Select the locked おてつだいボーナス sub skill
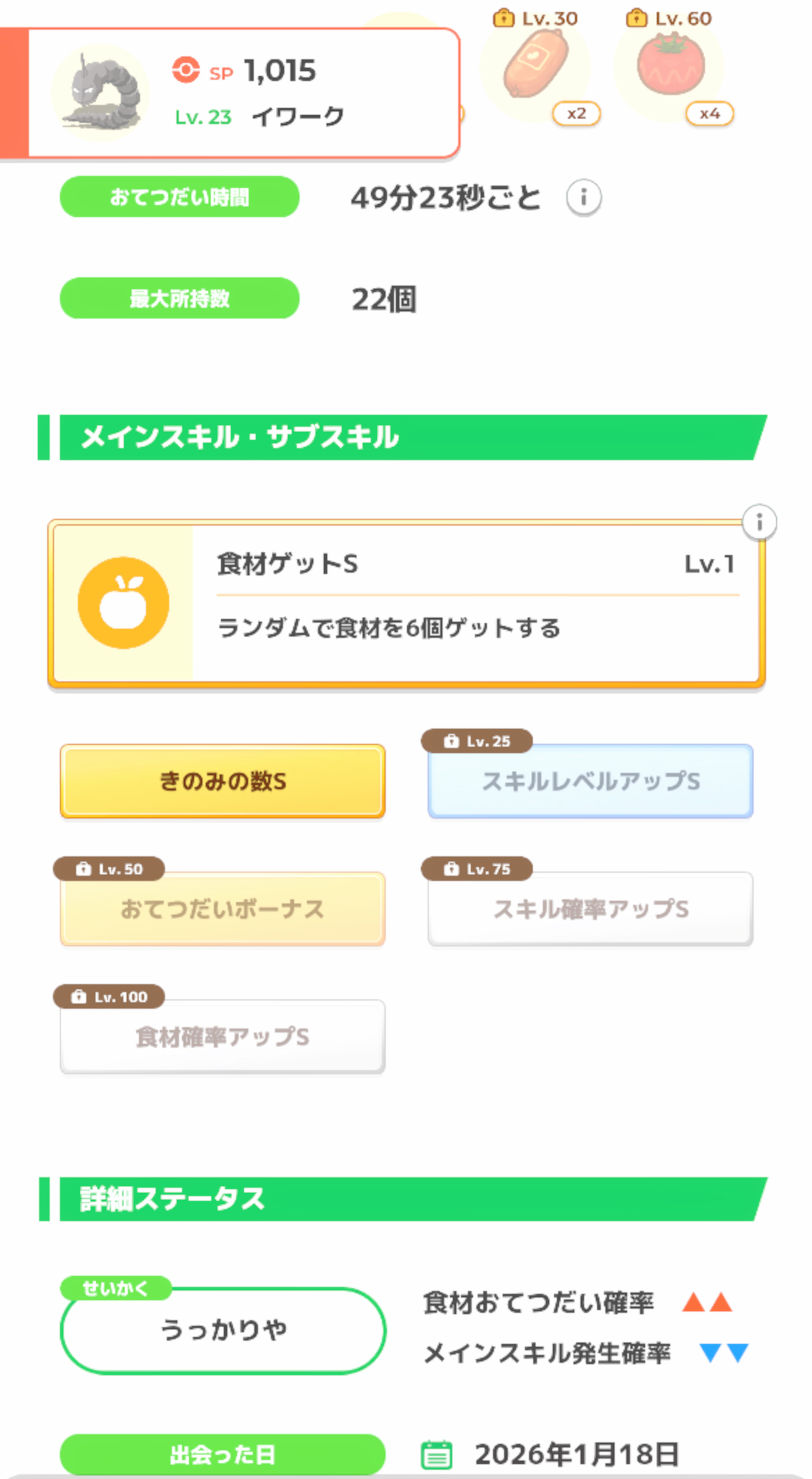 point(222,909)
